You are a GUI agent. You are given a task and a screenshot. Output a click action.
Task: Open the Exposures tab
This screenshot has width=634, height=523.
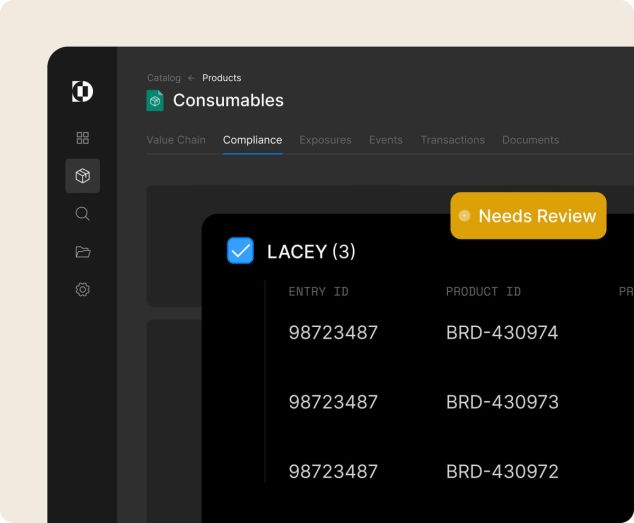pyautogui.click(x=325, y=140)
